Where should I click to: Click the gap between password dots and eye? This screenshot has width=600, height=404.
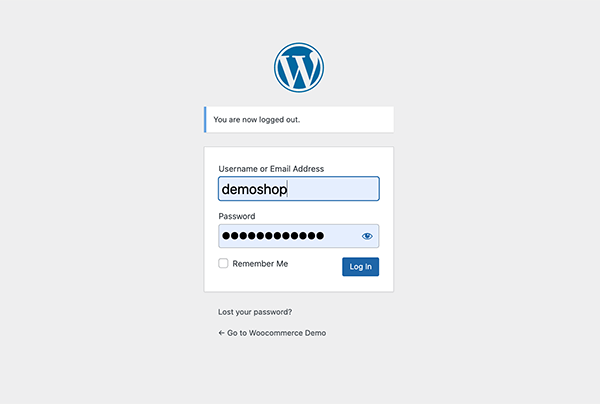[x=342, y=236]
